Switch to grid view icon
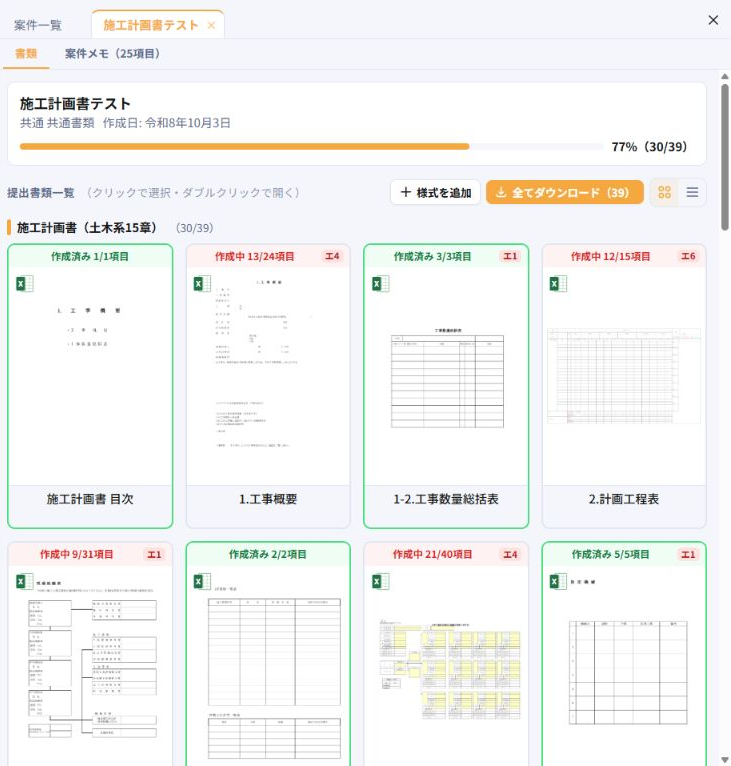The image size is (731, 766). 664,192
